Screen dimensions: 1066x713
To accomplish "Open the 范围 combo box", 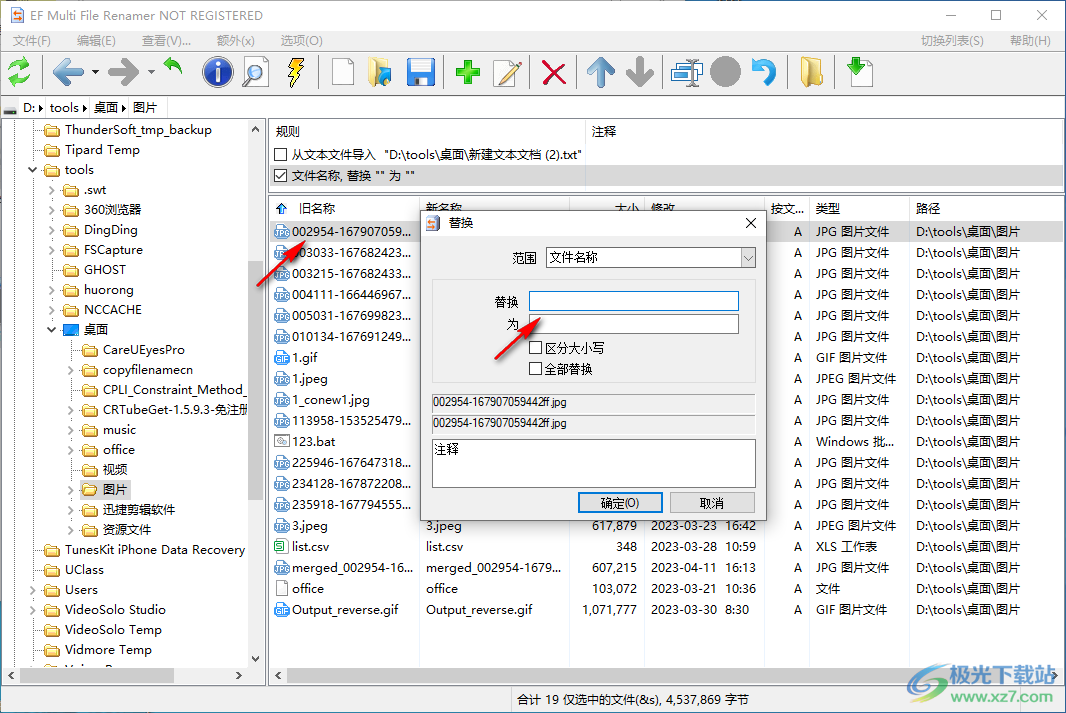I will pos(748,258).
